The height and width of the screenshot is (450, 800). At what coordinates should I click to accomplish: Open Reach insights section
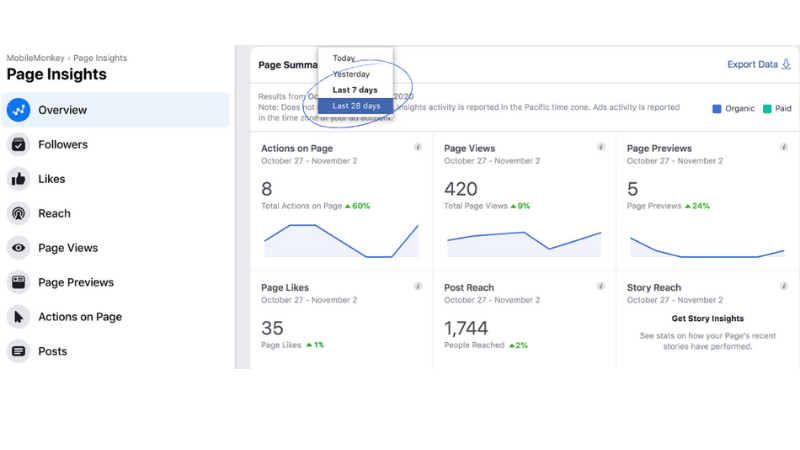[115, 213]
